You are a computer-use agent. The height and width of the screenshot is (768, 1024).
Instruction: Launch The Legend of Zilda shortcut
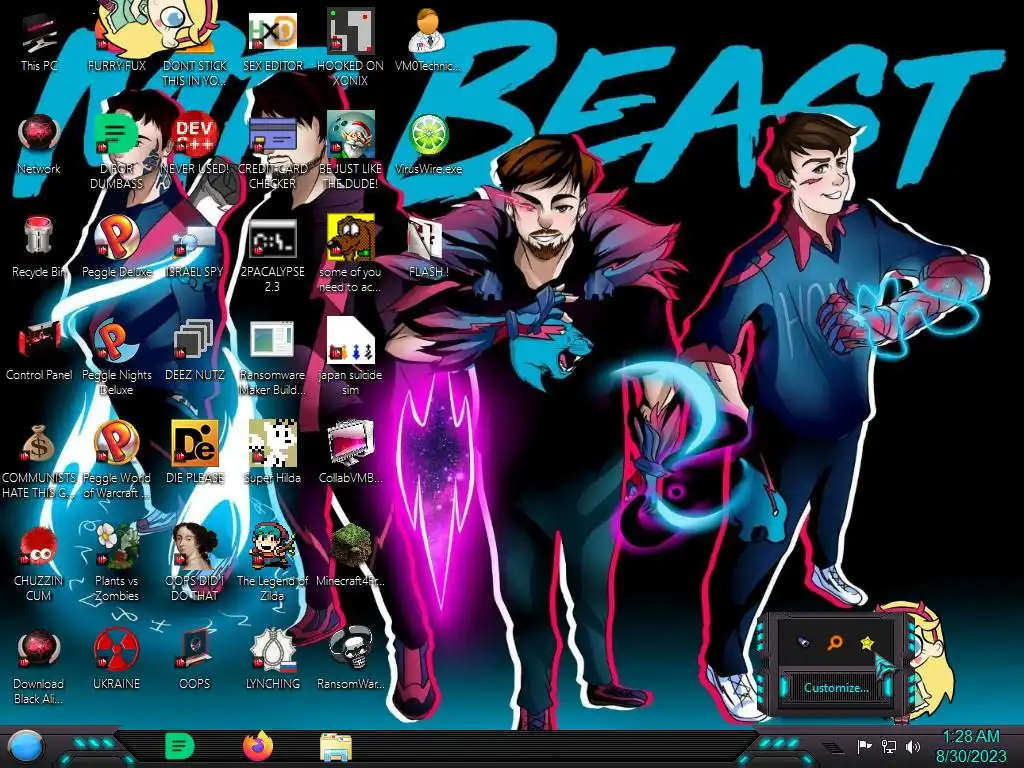coord(272,546)
